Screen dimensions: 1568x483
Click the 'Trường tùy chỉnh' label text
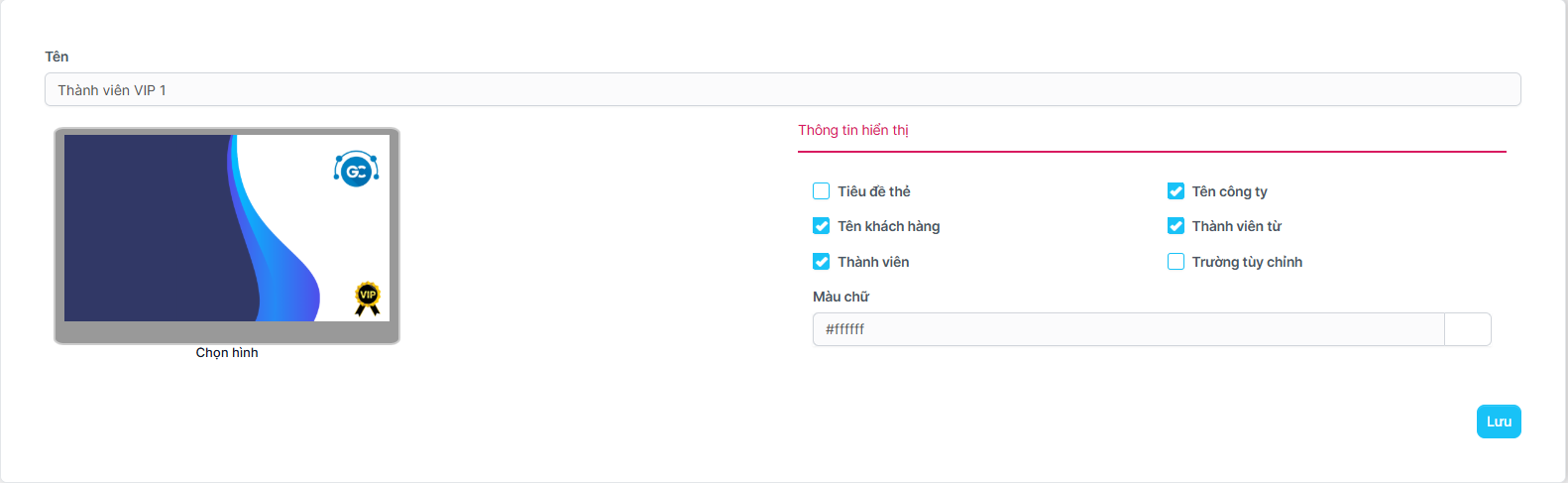click(x=1247, y=262)
